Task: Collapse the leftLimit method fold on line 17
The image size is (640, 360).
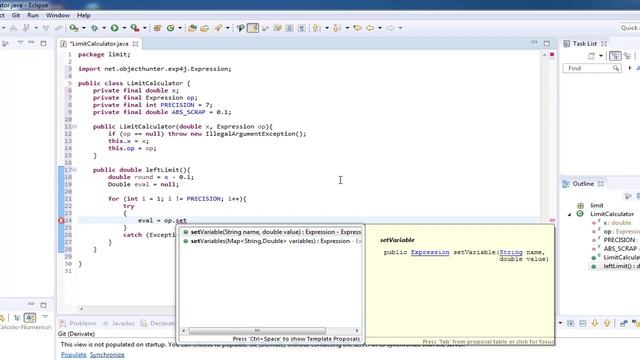Action: pyautogui.click(x=75, y=170)
